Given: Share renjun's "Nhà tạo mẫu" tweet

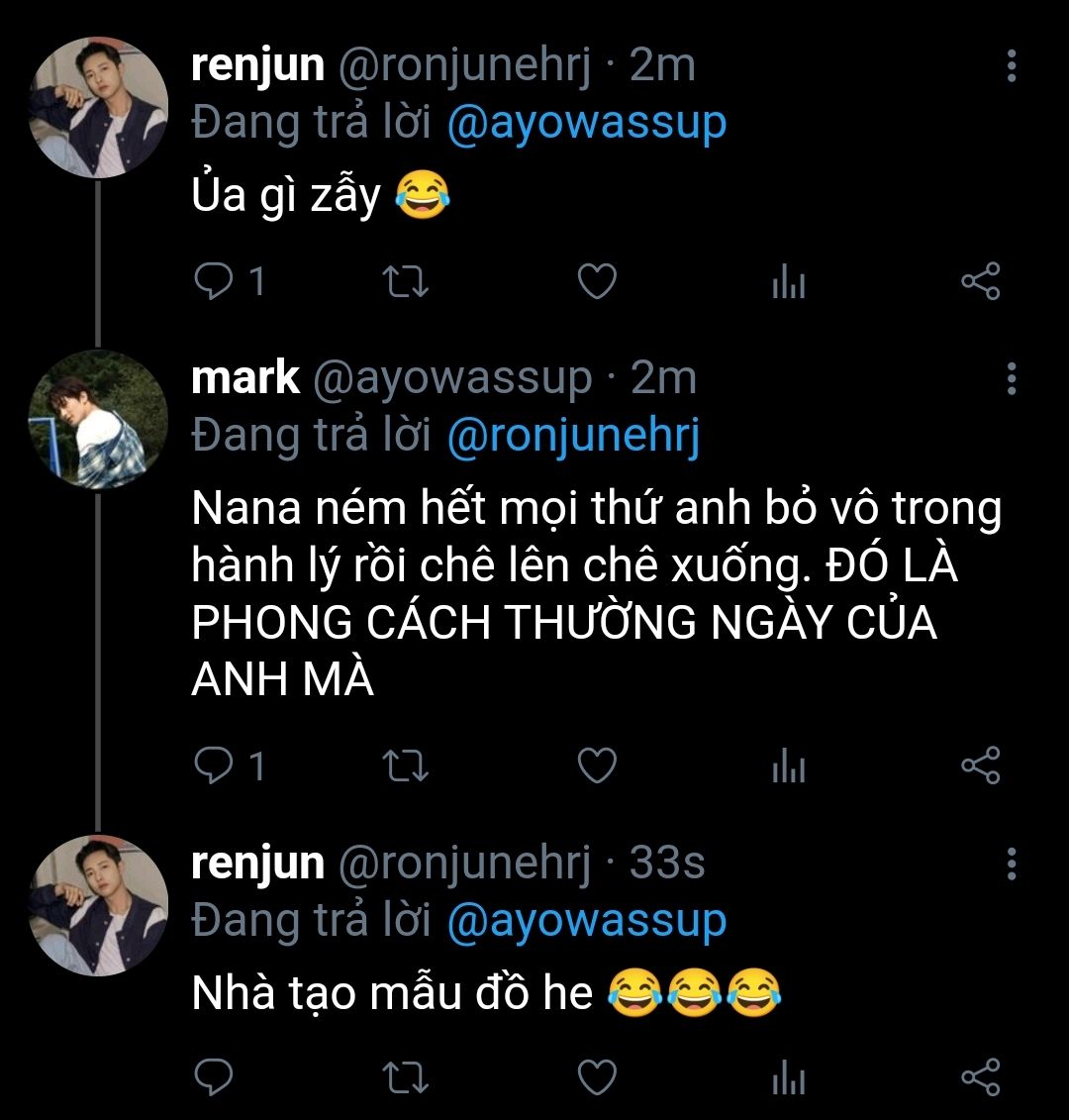Looking at the screenshot, I should pos(980,1076).
